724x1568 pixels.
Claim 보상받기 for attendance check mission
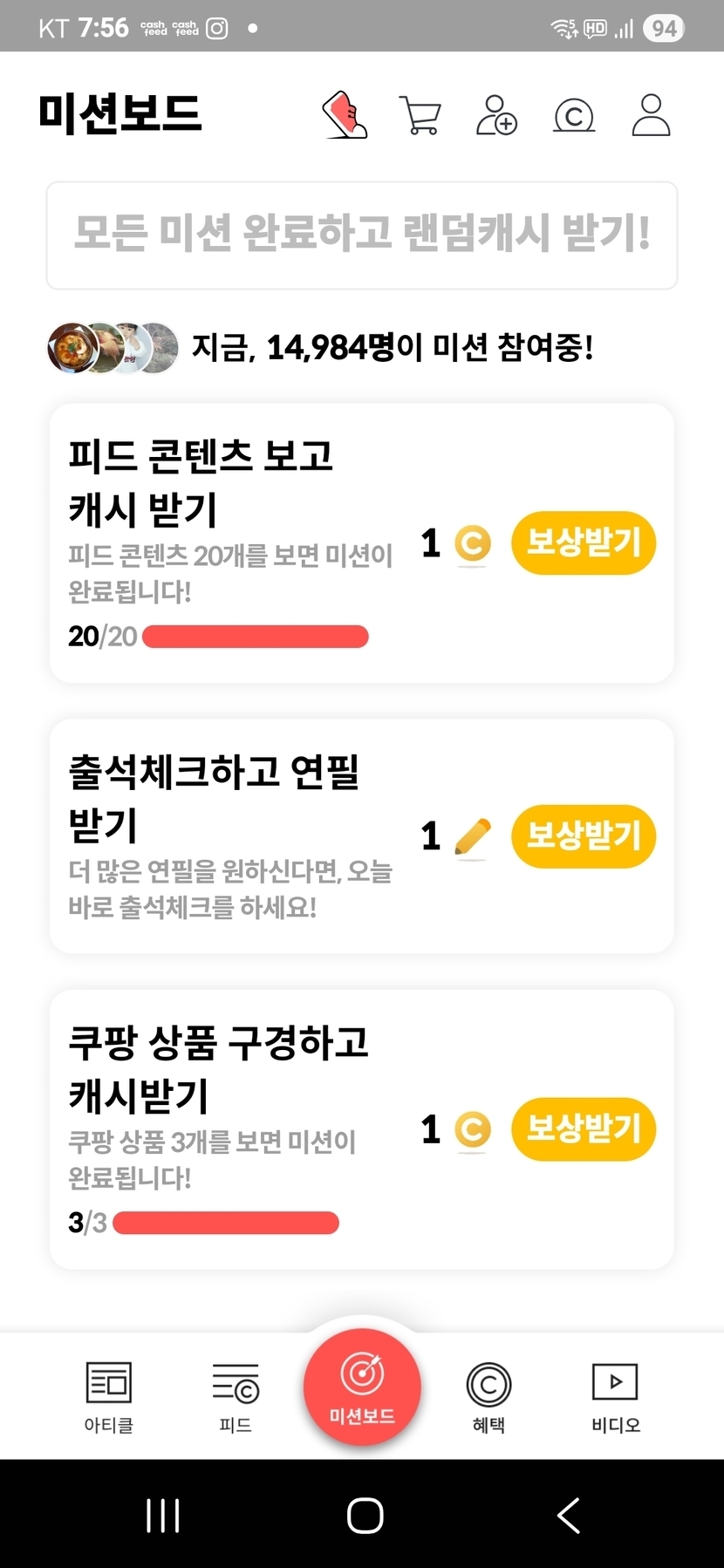click(584, 836)
